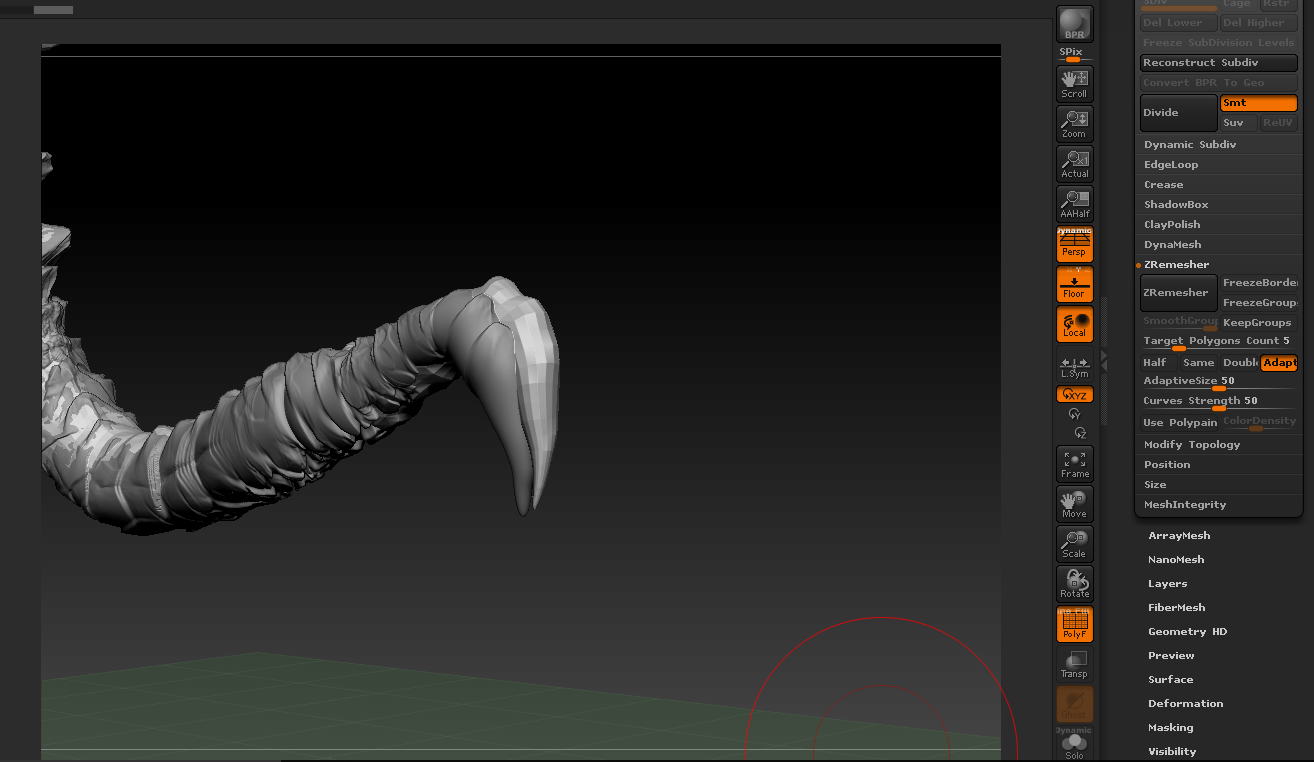Viewport: 1314px width, 762px height.
Task: Click Del Lower button
Action: [x=1179, y=23]
